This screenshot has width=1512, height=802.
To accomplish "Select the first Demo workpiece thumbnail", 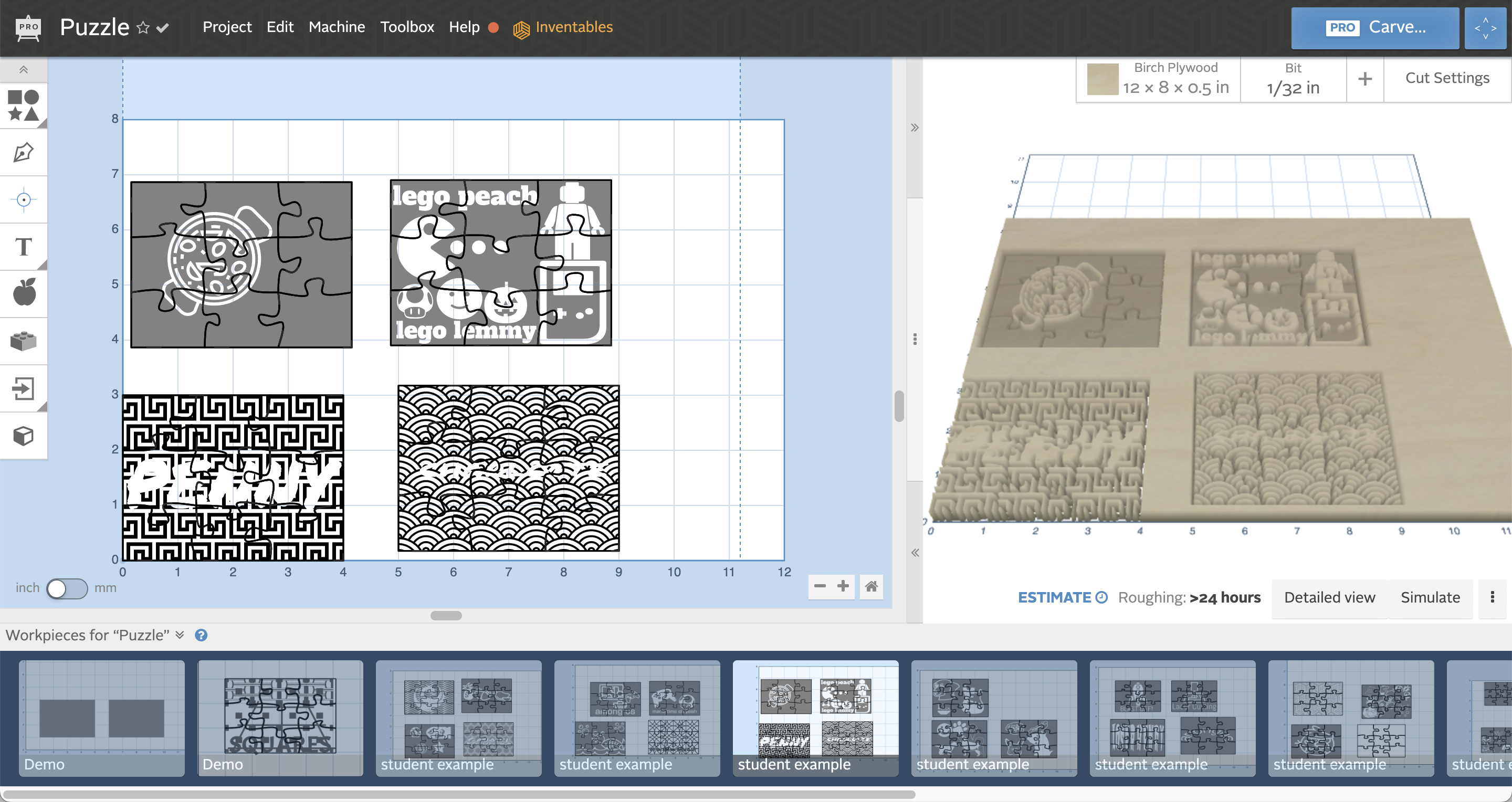I will pyautogui.click(x=101, y=718).
